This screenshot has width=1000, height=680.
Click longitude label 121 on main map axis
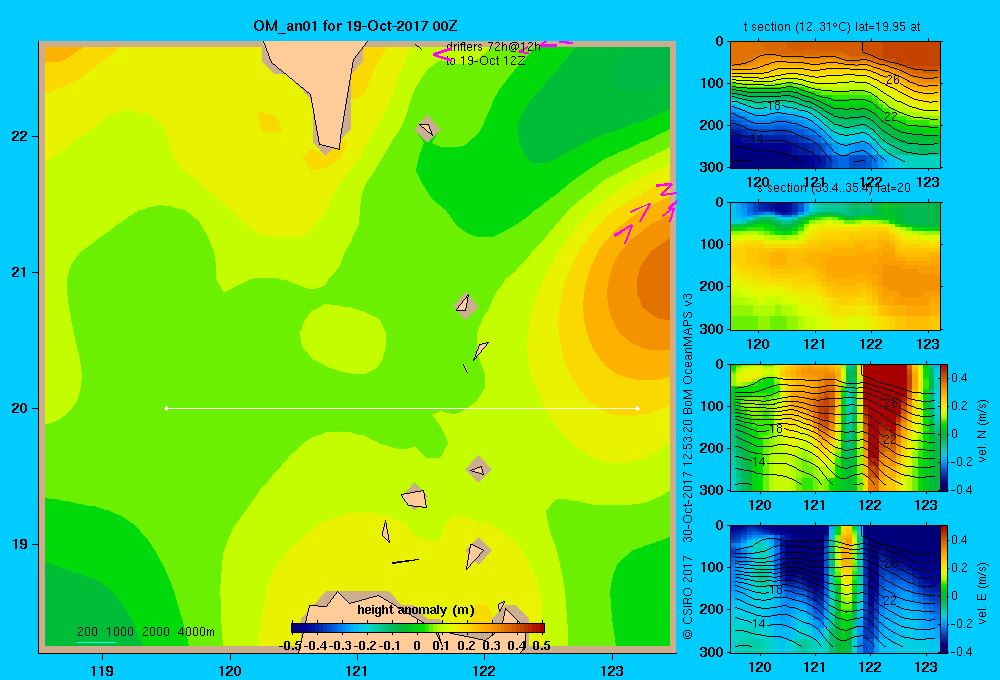[357, 670]
